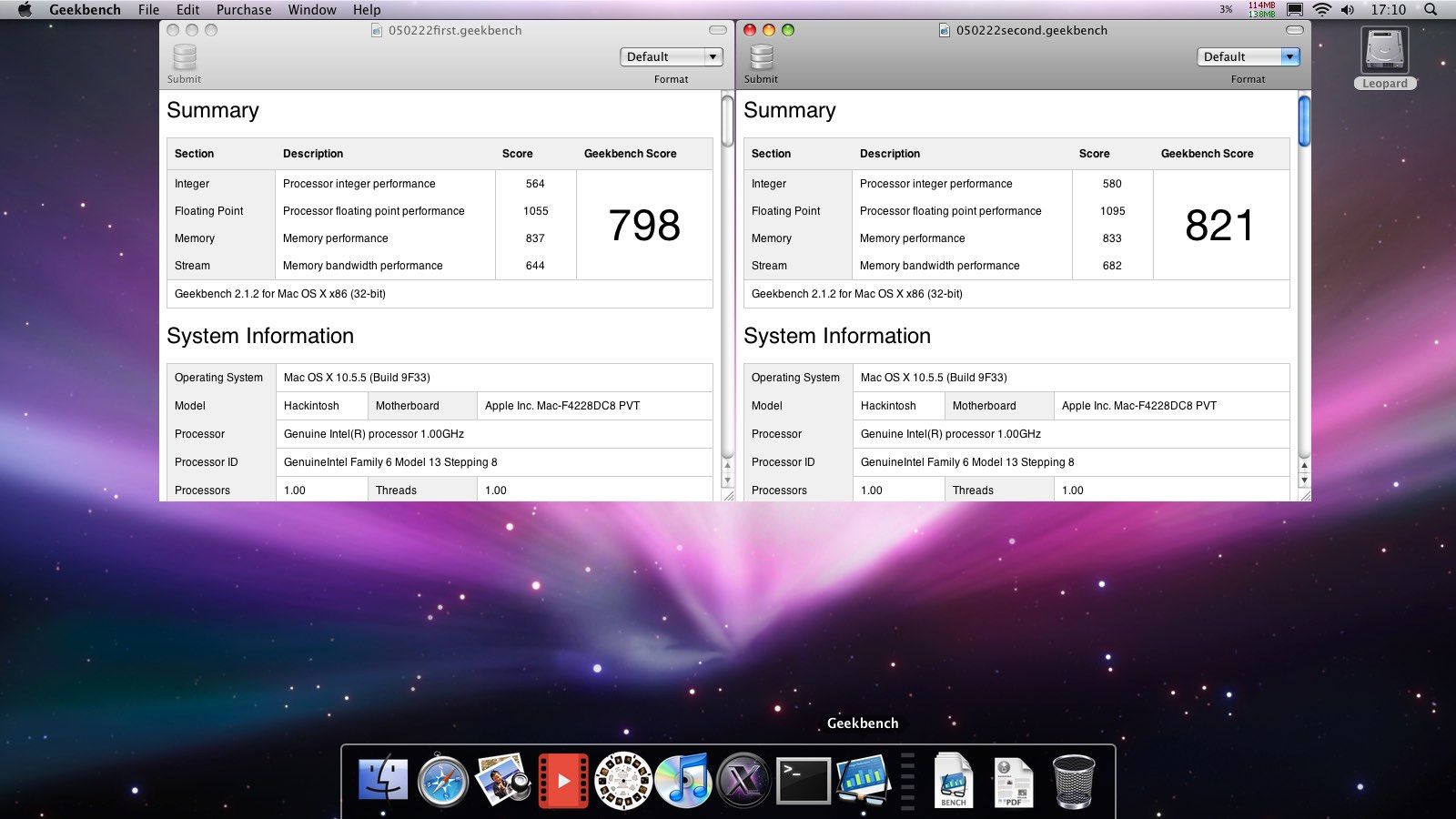1456x819 pixels.
Task: Open the Help menu
Action: coord(367,10)
